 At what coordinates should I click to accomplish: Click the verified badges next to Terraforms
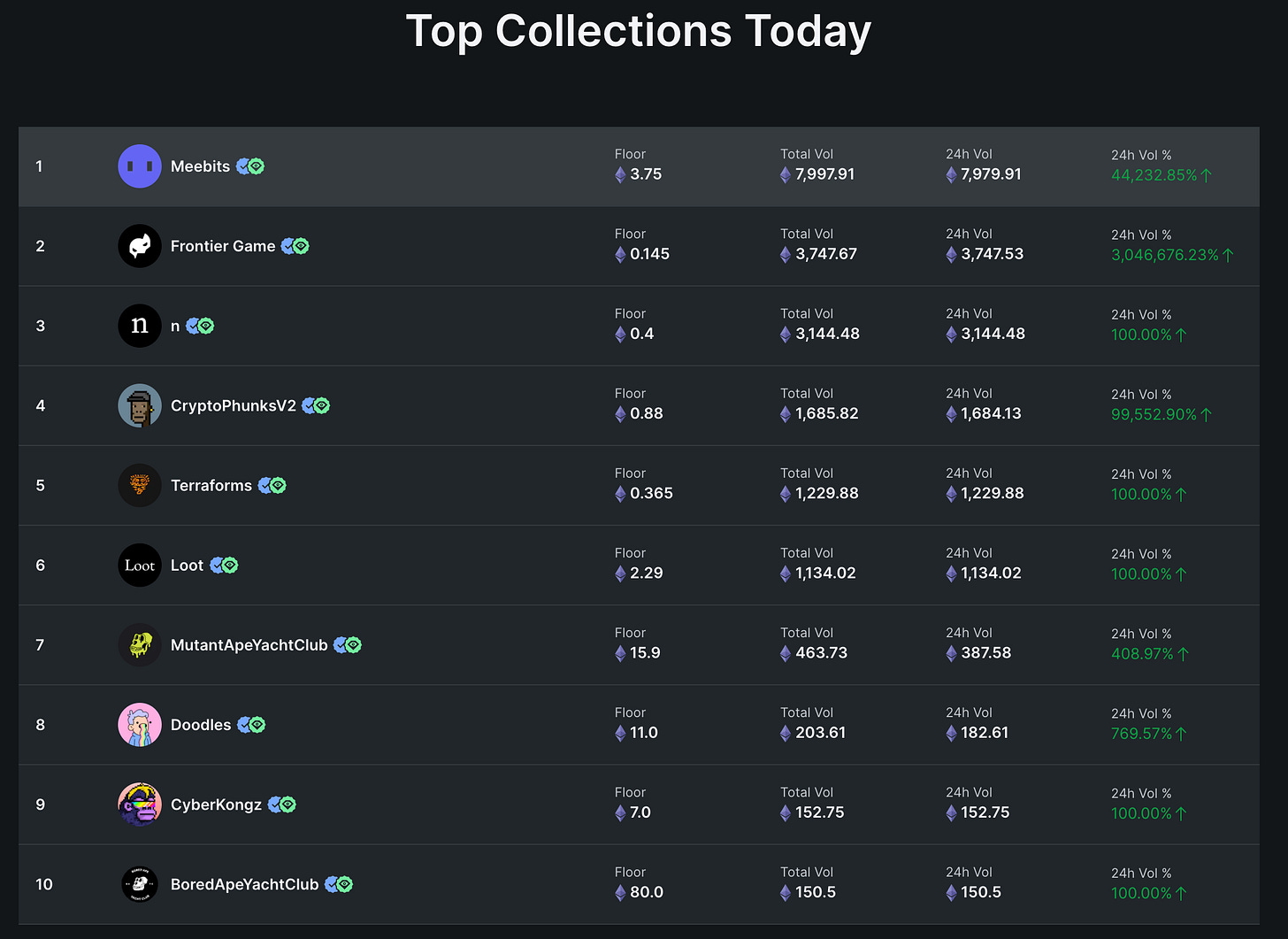click(x=272, y=485)
